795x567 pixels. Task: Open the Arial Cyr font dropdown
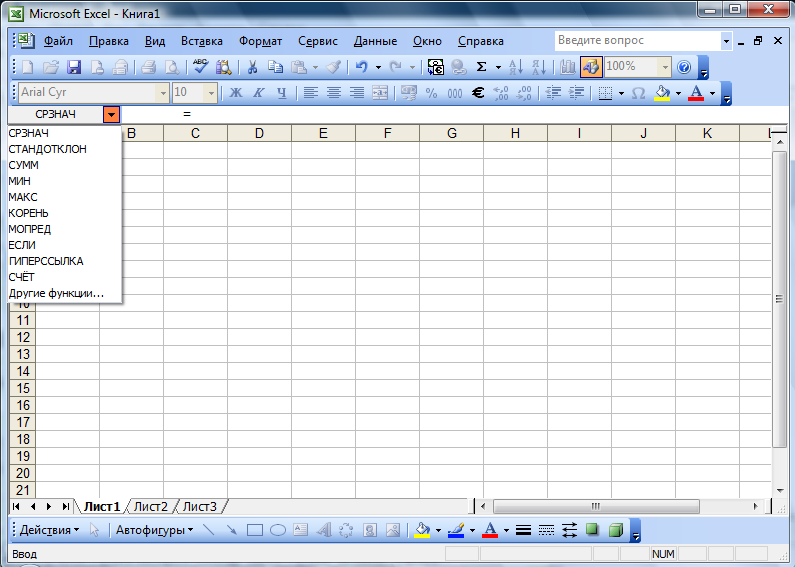pyautogui.click(x=163, y=93)
